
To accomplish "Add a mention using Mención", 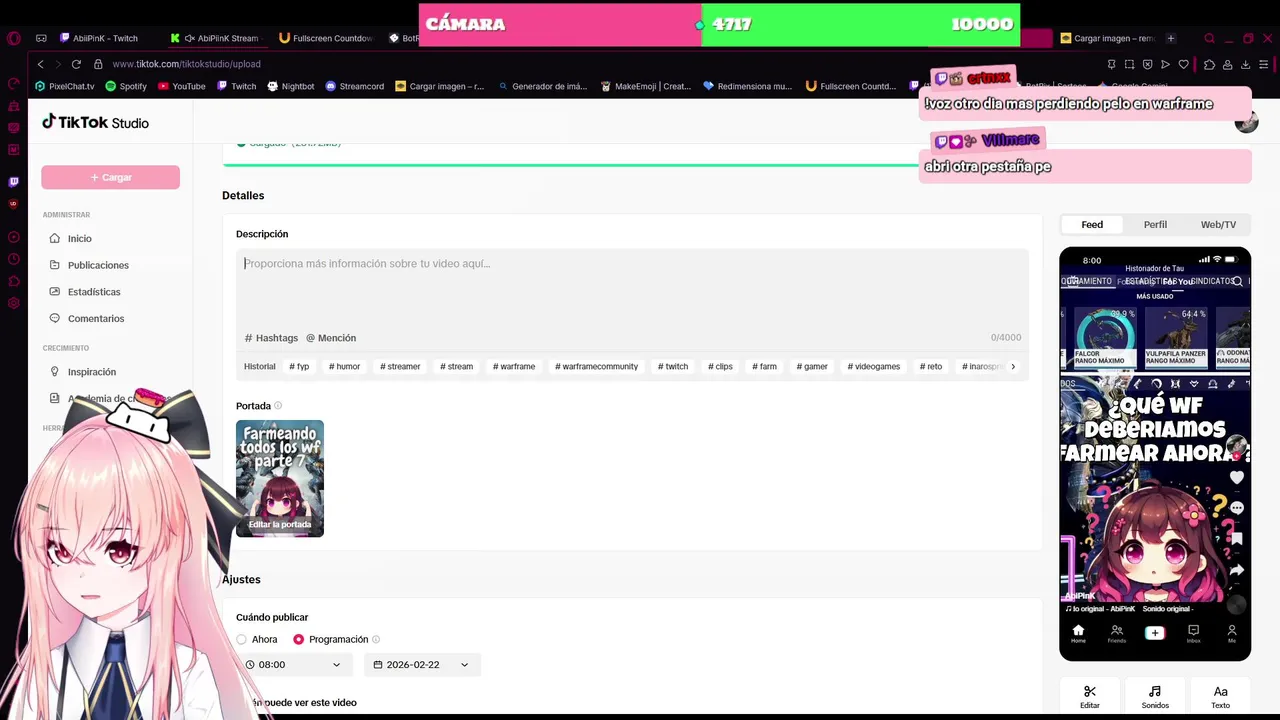I will (x=331, y=338).
